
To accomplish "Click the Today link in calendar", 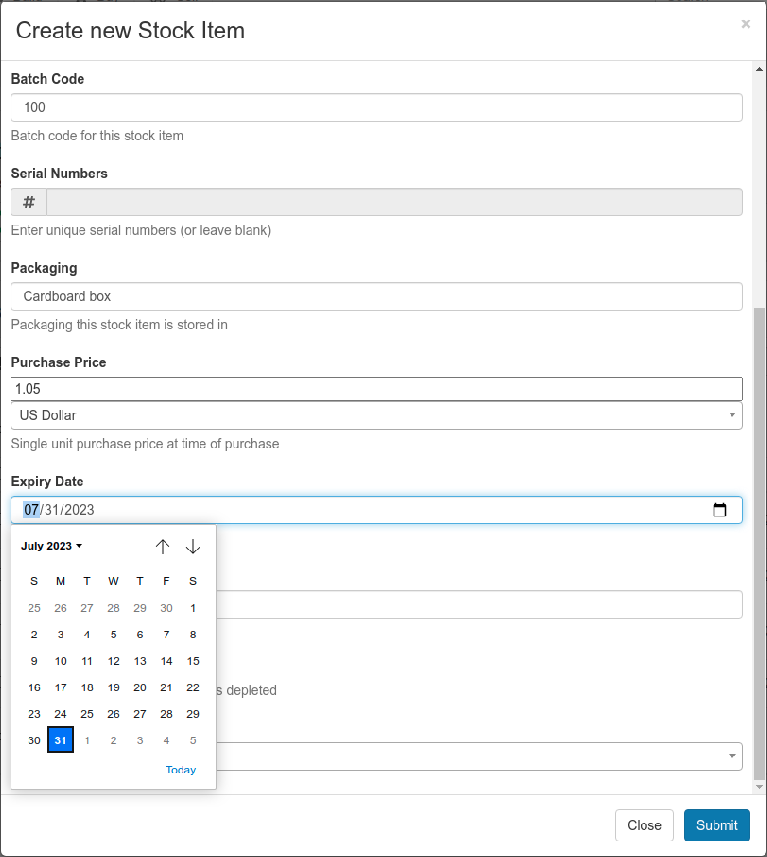I will coord(181,770).
